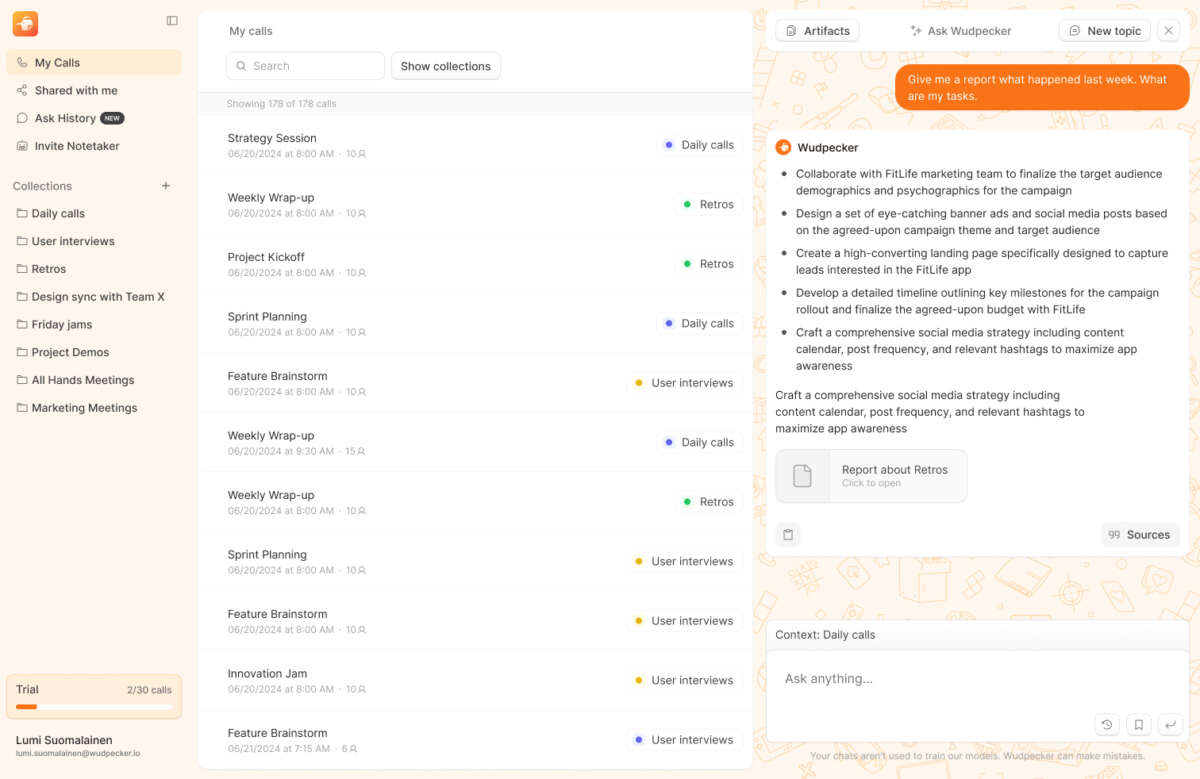Viewport: 1200px width, 779px height.
Task: Open the Report about Retros artifact
Action: [x=871, y=476]
